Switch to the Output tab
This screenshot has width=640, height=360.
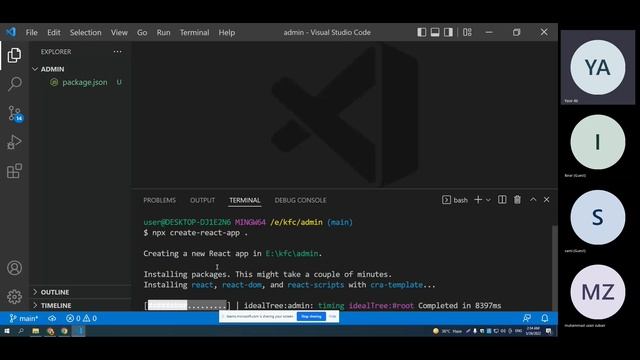click(202, 200)
